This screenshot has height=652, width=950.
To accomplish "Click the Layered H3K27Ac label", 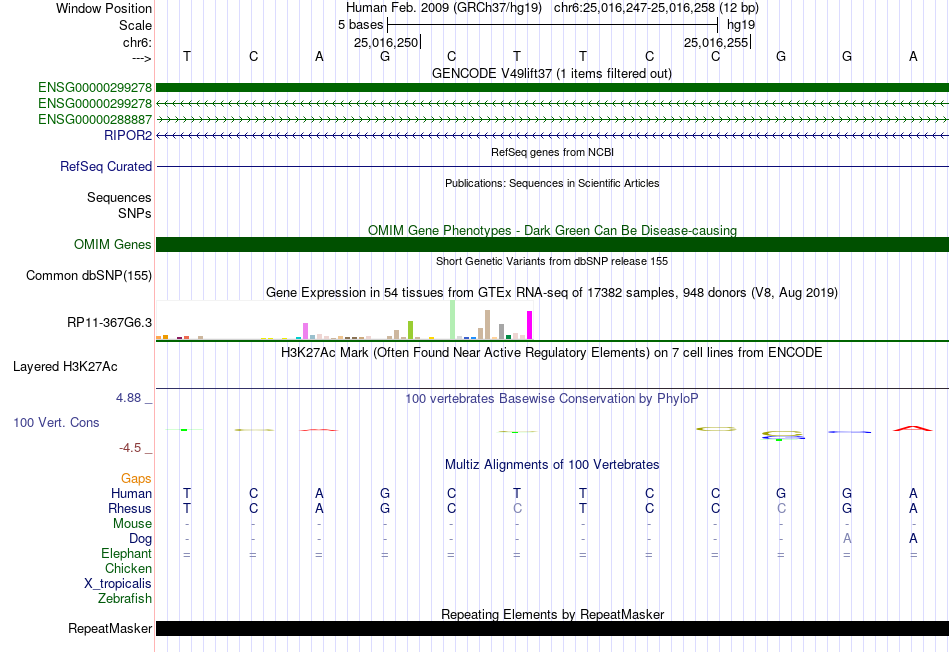I will 65,367.
